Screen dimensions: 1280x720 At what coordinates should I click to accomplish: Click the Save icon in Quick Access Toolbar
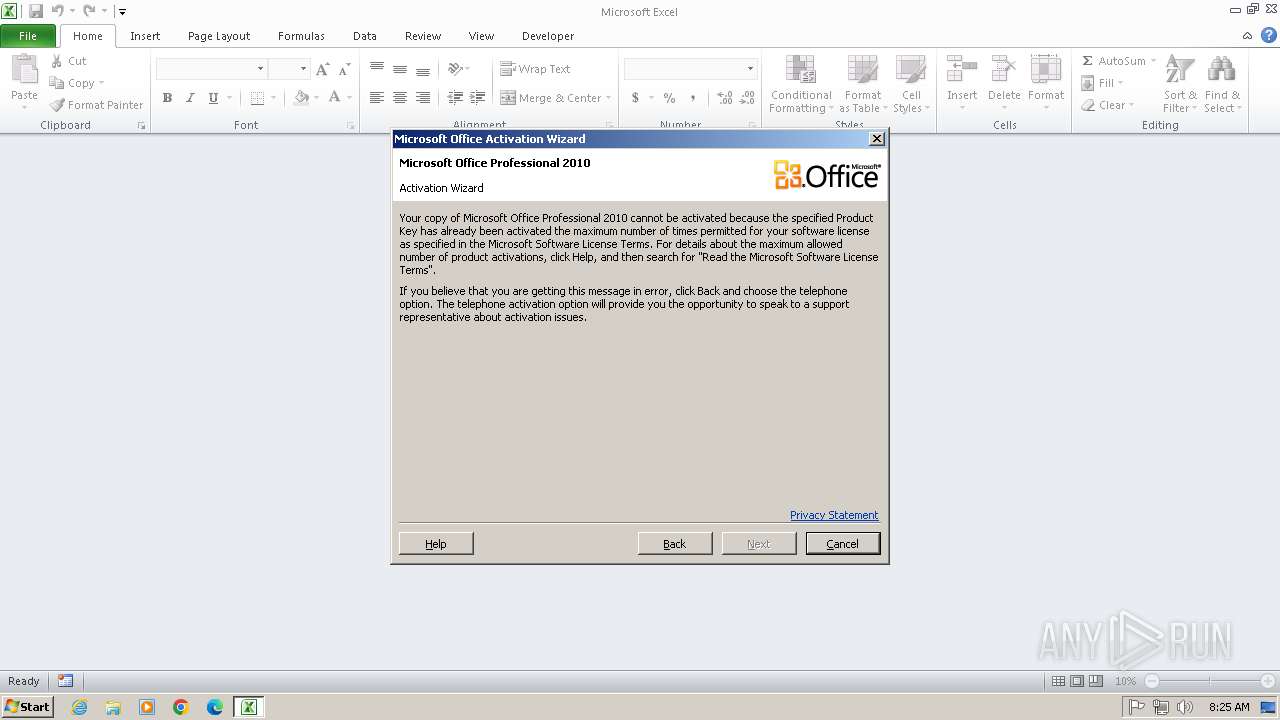point(36,11)
